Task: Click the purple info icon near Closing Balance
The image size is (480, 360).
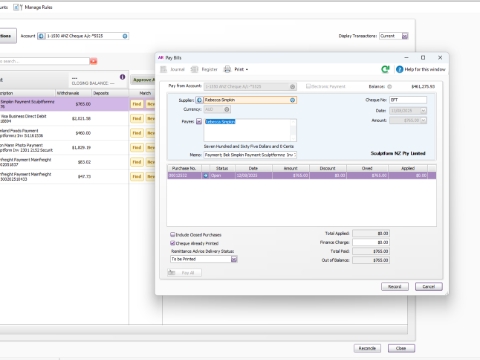Action: (122, 77)
